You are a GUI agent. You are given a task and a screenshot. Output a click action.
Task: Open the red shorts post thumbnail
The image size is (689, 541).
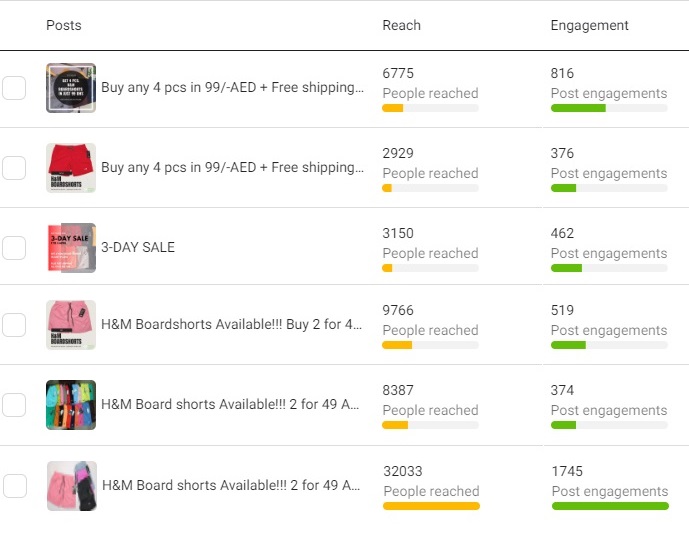point(71,168)
